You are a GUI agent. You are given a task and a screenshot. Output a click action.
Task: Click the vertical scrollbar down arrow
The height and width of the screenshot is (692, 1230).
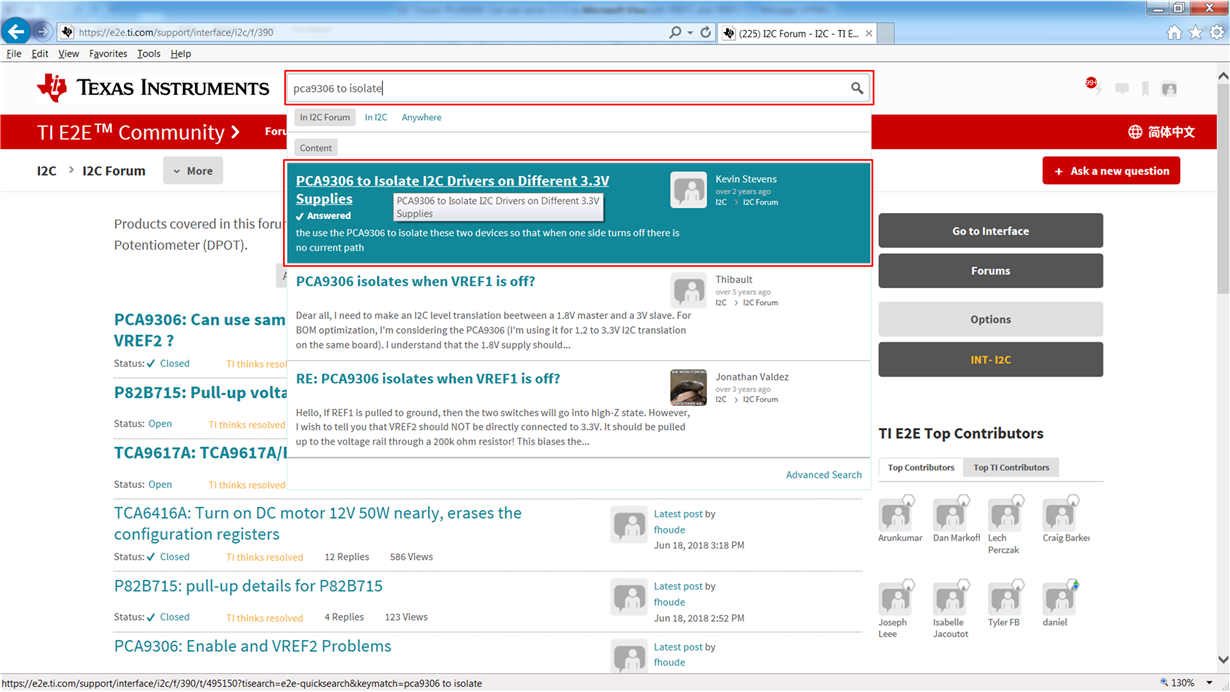(x=1223, y=660)
